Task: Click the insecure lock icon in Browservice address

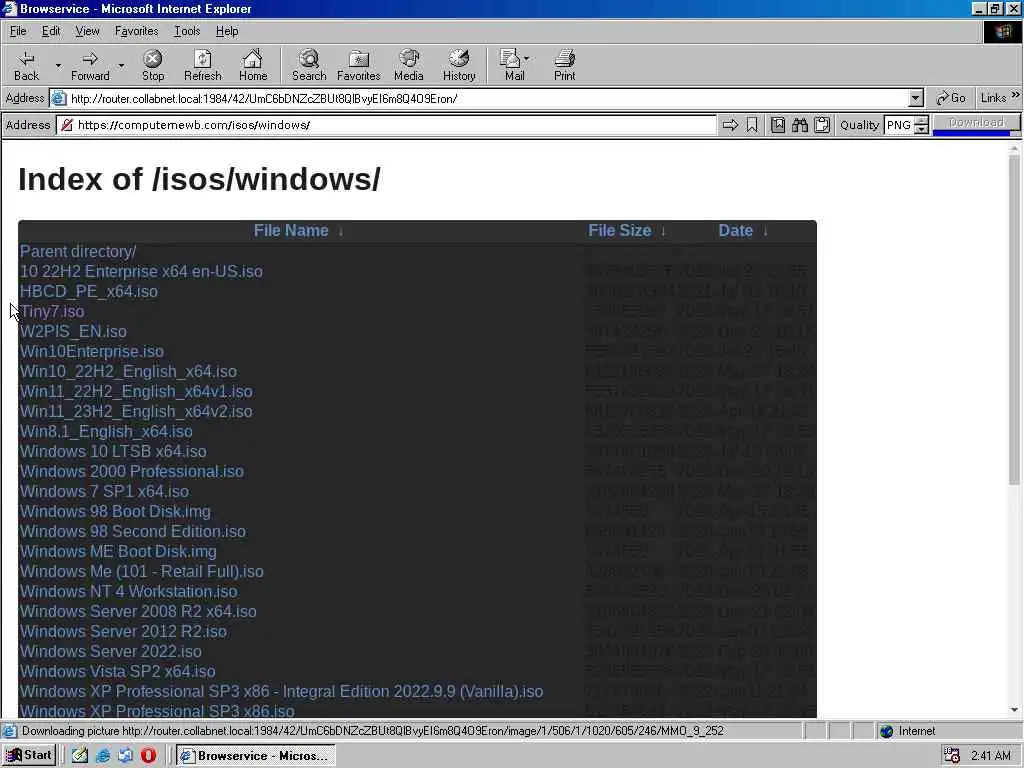Action: [x=67, y=125]
